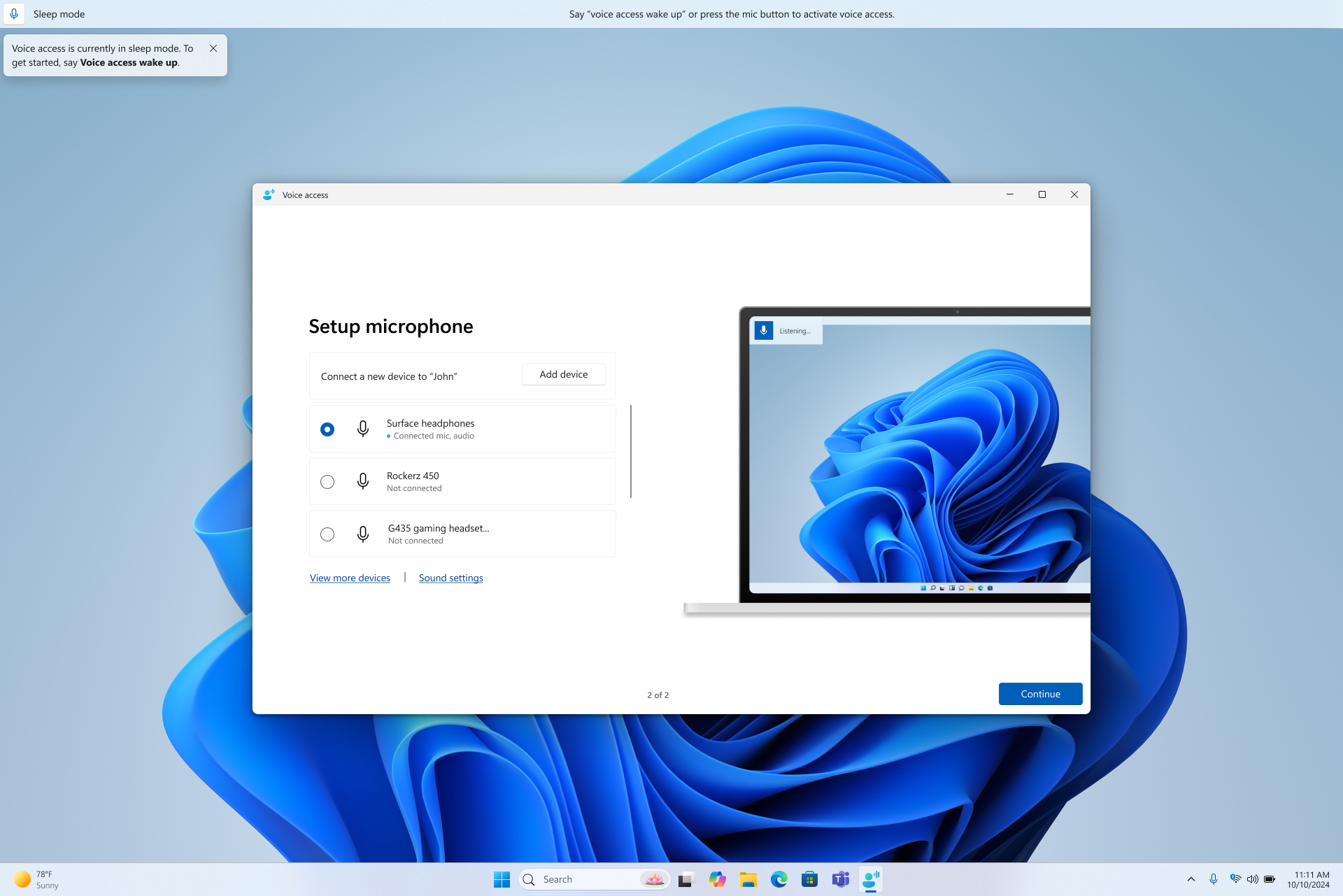This screenshot has height=896, width=1343.
Task: Select the Surface headphones radio button
Action: click(x=327, y=429)
